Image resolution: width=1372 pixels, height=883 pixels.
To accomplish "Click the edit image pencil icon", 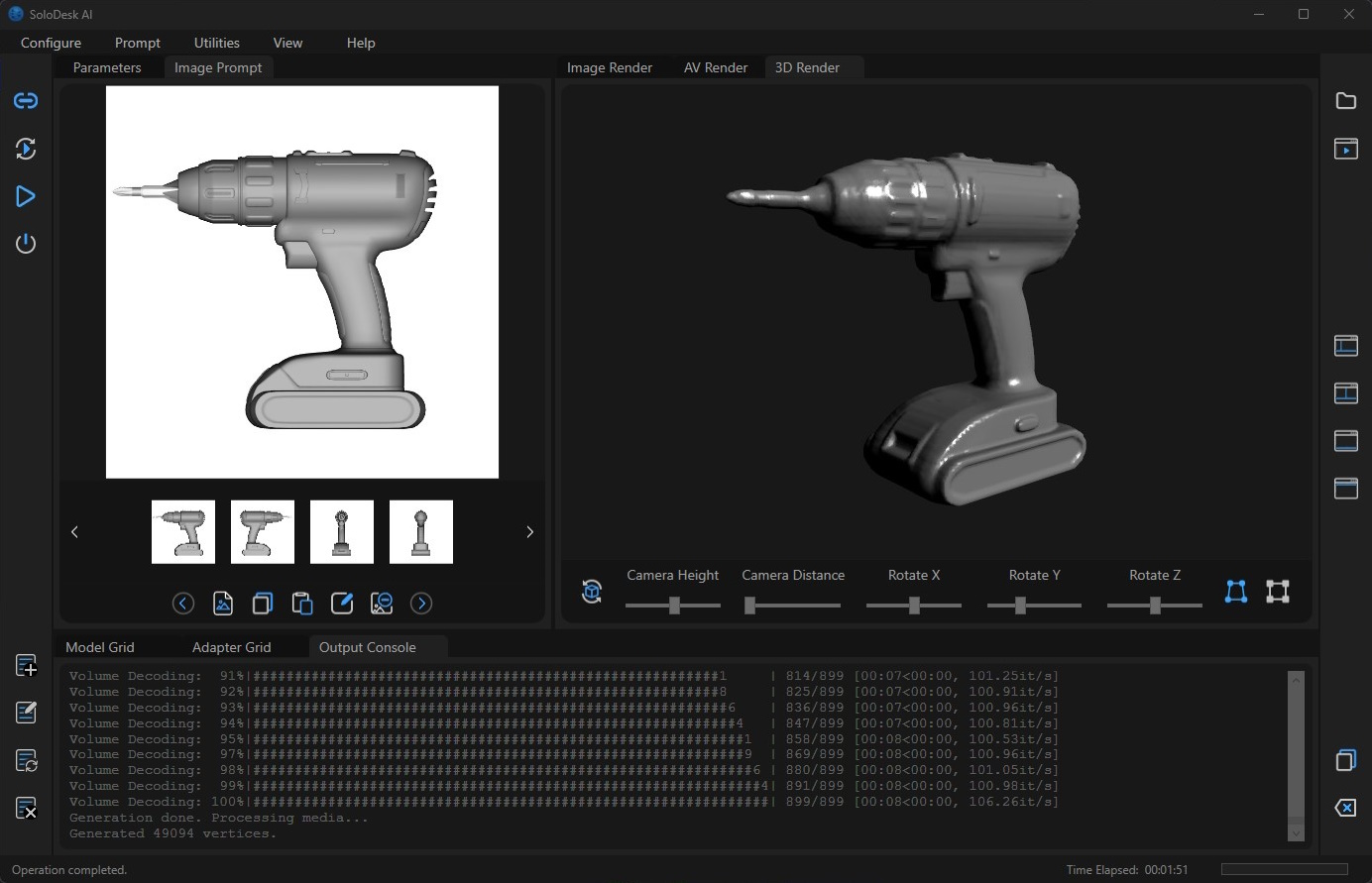I will pos(342,604).
